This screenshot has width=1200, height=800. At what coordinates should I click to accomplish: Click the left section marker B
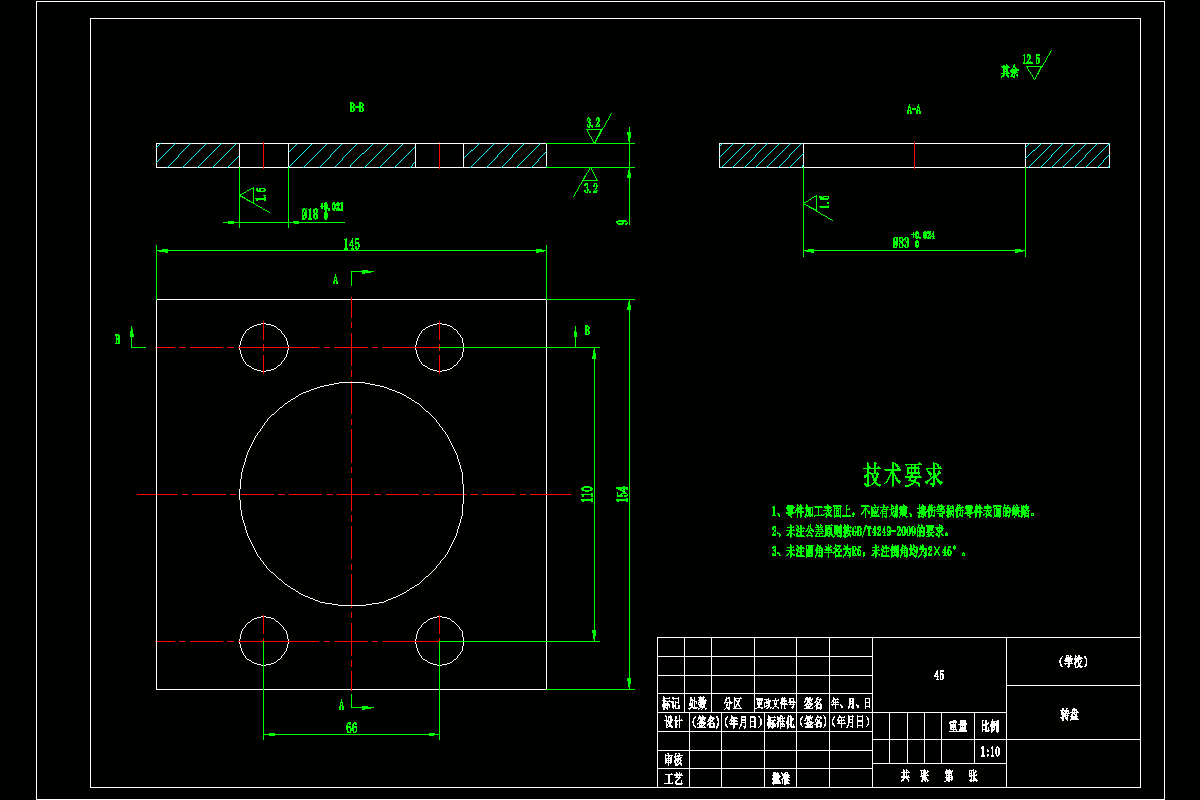[118, 339]
